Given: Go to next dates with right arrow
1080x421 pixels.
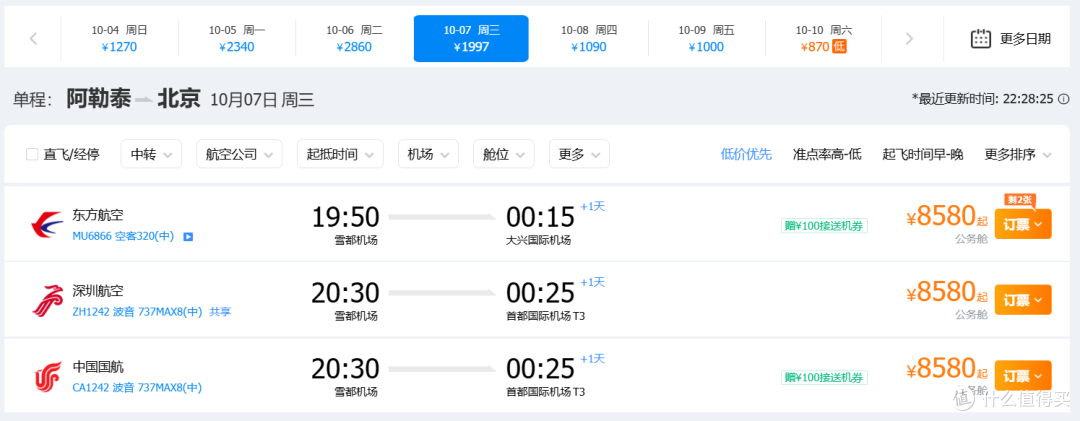Looking at the screenshot, I should [x=909, y=39].
